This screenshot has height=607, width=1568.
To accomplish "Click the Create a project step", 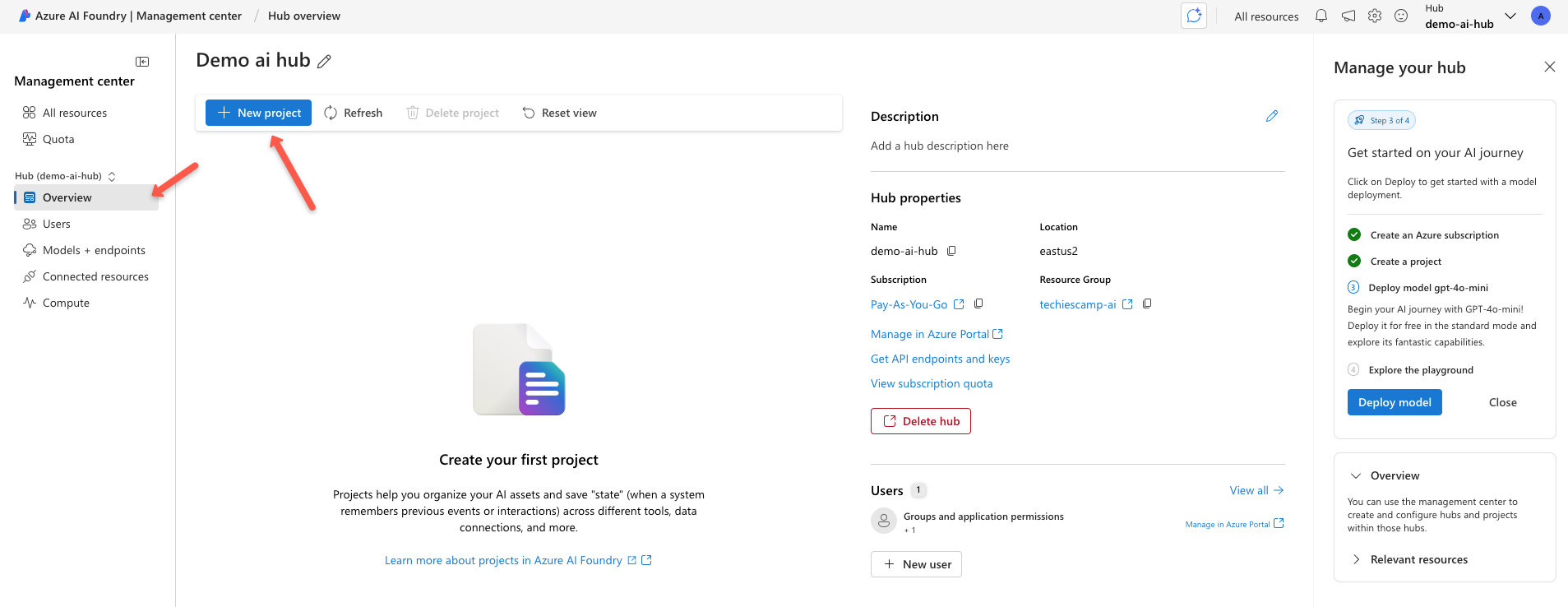I will point(1405,262).
